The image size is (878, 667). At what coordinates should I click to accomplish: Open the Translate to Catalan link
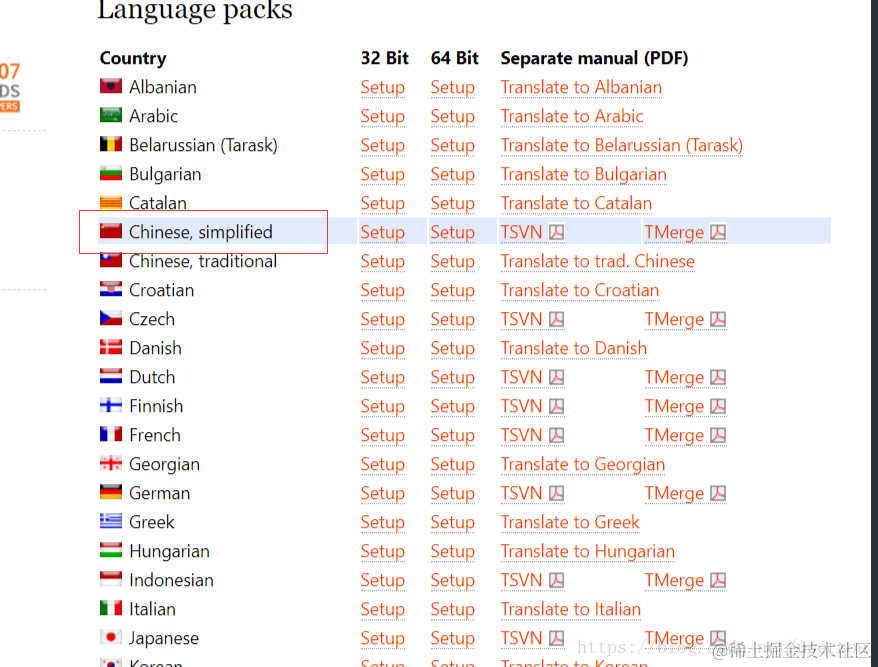(576, 203)
